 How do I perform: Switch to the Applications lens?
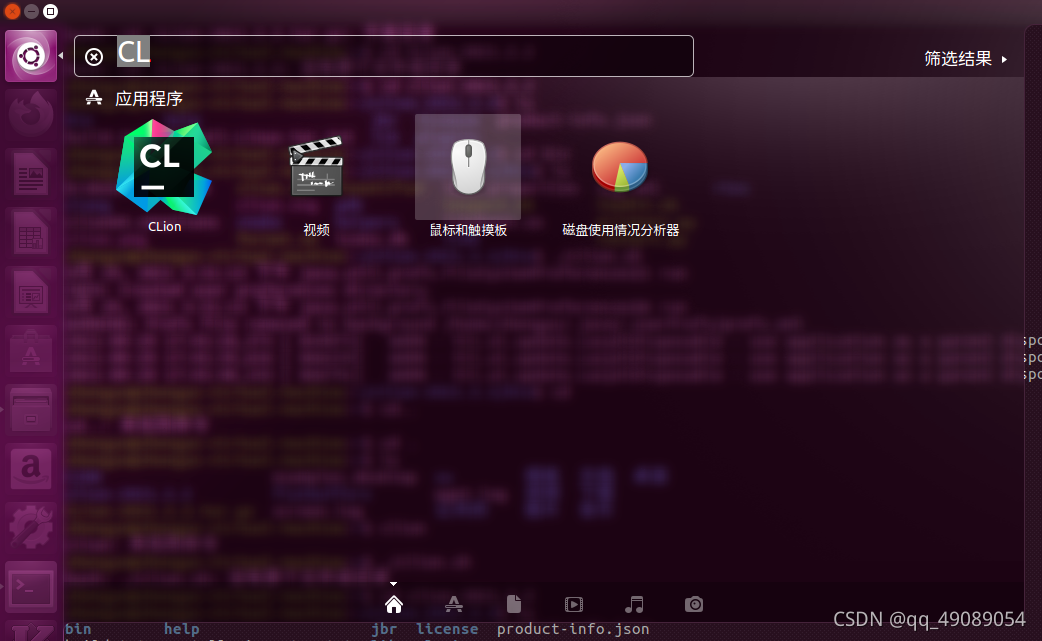tap(454, 604)
